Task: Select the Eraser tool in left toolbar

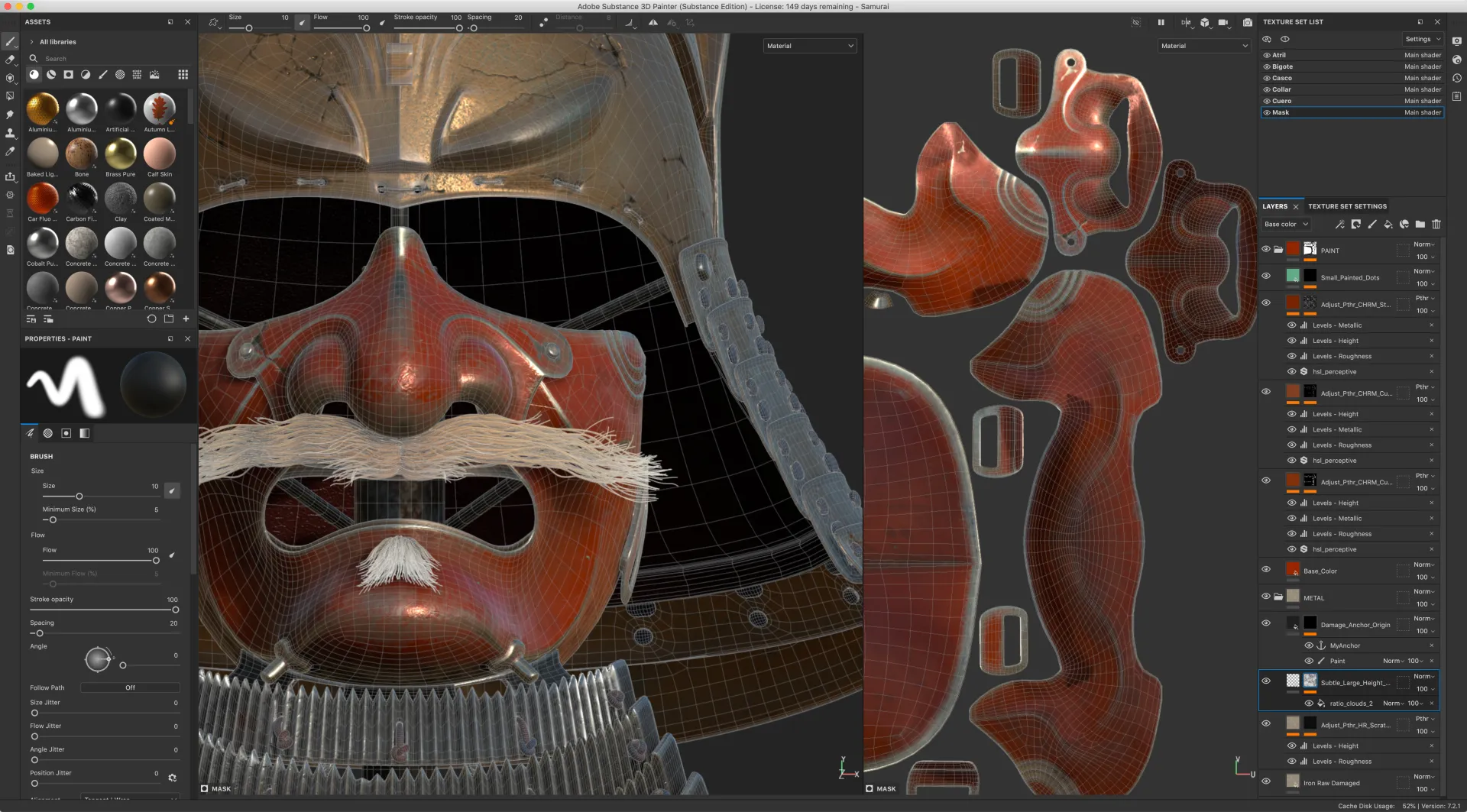Action: [10, 60]
